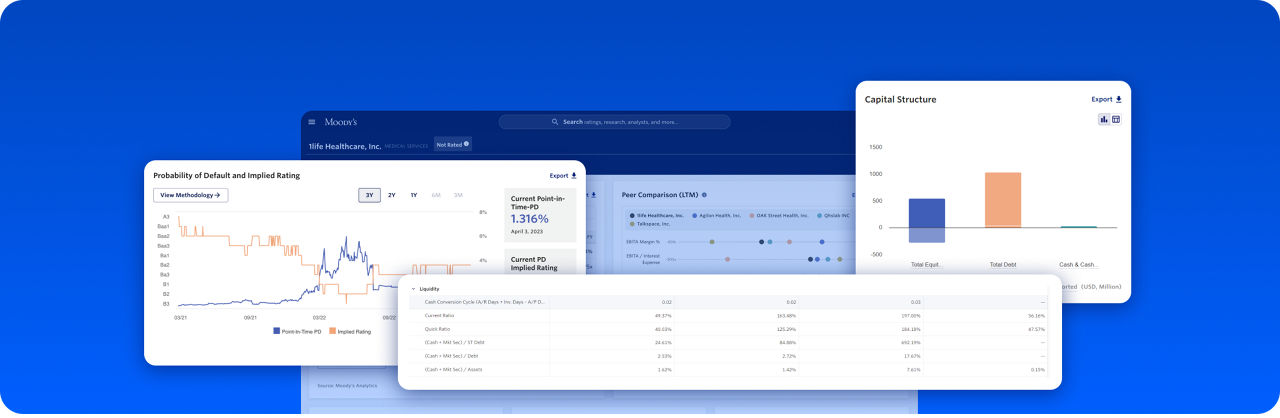Click the Not Rated badge
Viewport: 1280px width, 418px height.
tap(453, 144)
